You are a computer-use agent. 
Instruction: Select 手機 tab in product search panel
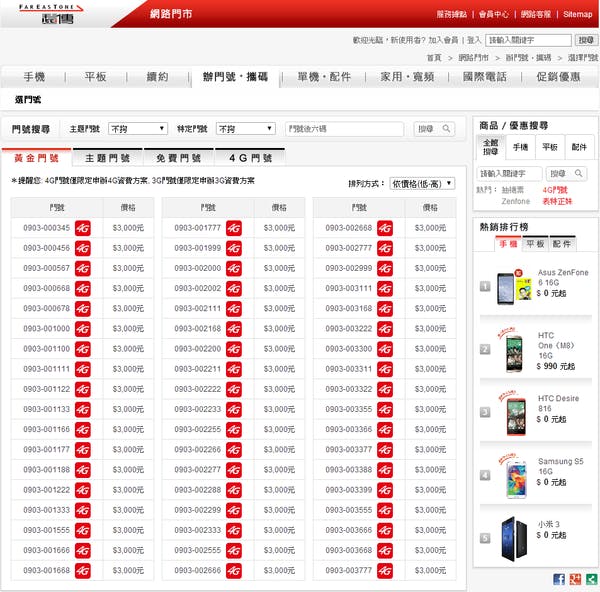click(x=520, y=147)
